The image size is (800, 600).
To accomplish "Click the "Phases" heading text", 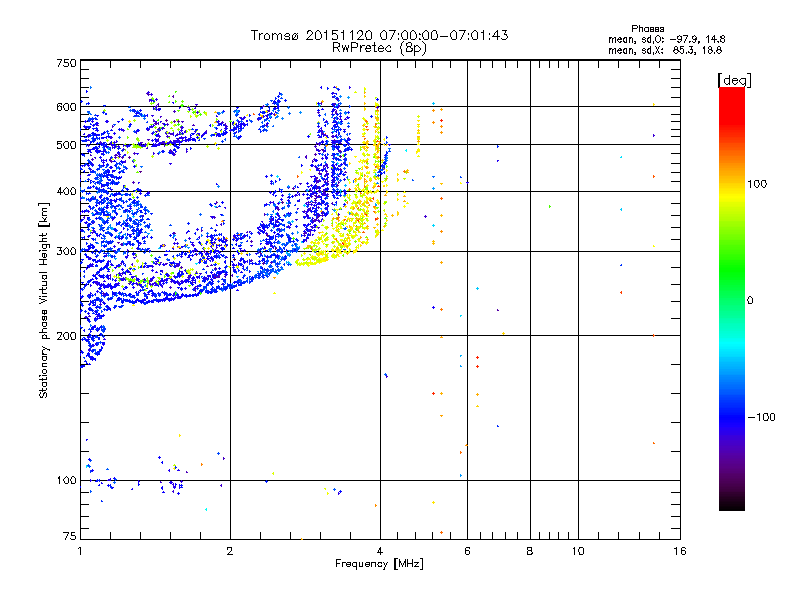I will pos(647,29).
